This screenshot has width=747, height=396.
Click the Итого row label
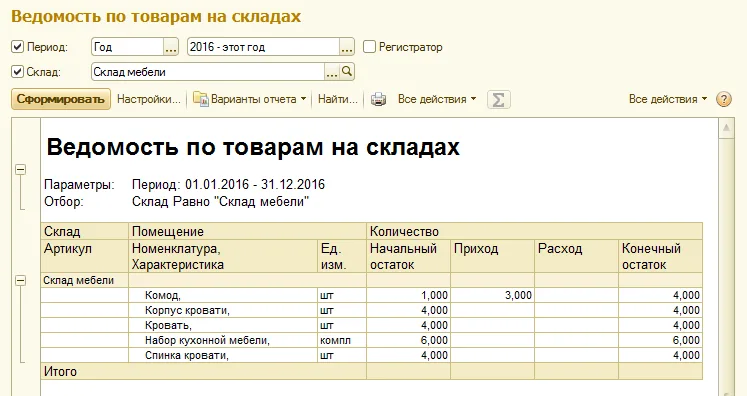(61, 371)
